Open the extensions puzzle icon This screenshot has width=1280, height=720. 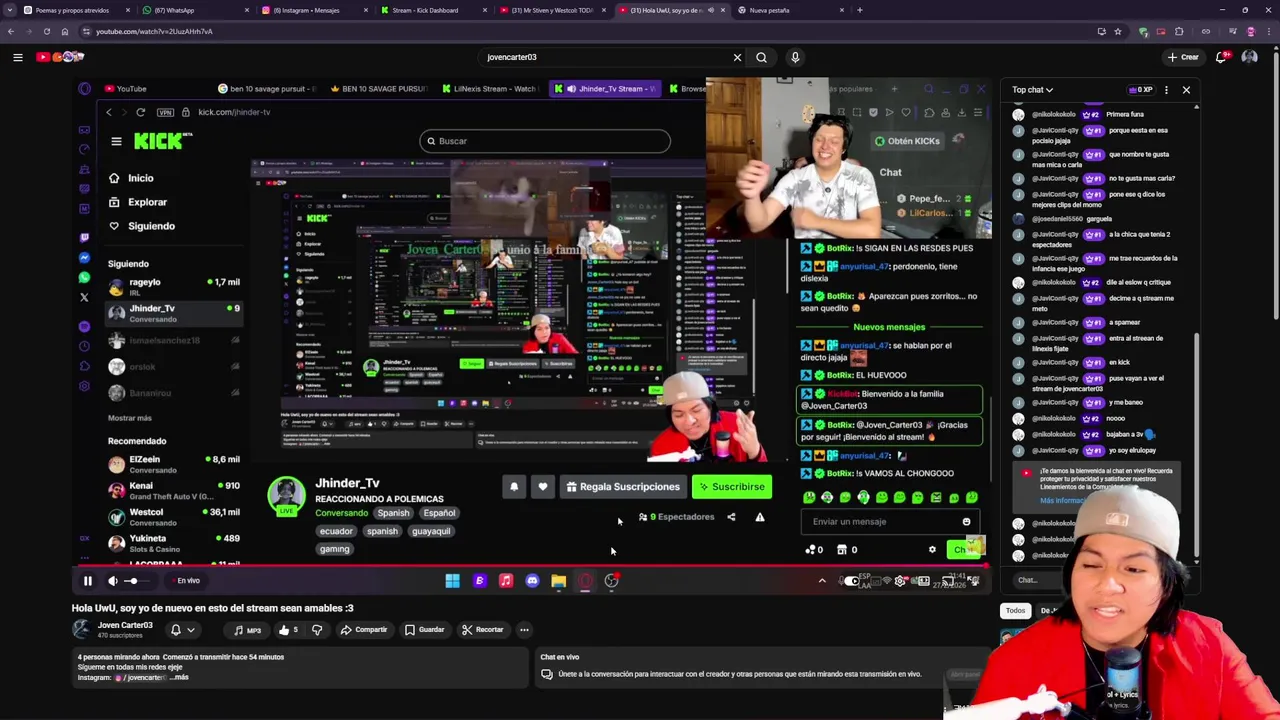pyautogui.click(x=1179, y=31)
